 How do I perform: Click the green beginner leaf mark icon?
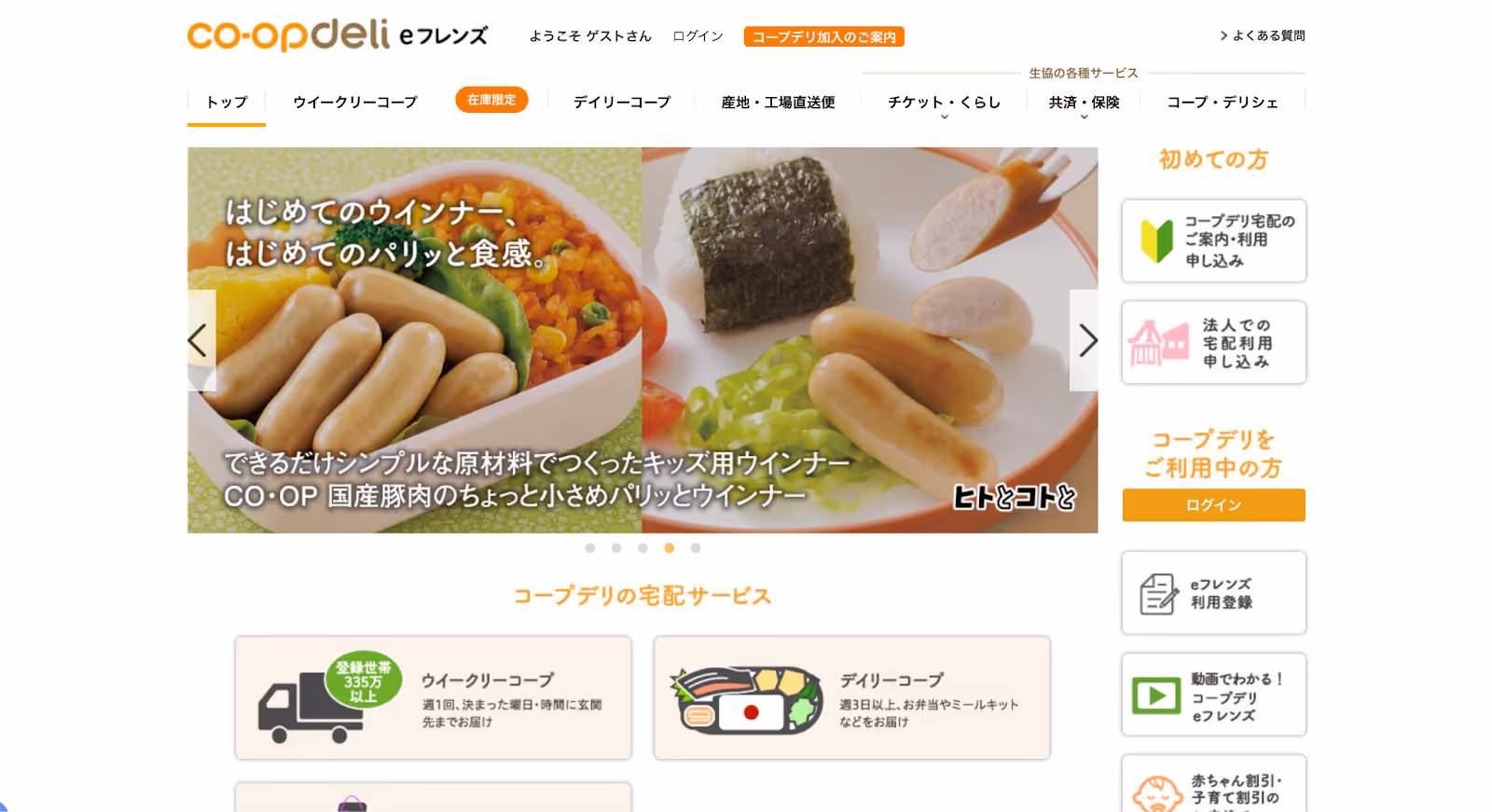1157,241
